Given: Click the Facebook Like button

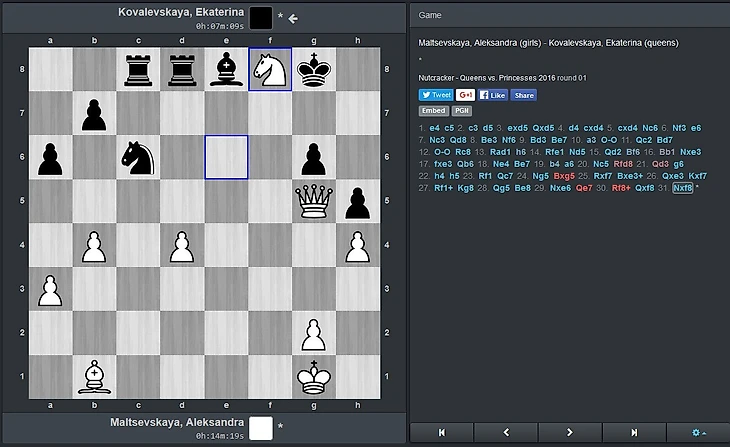Looking at the screenshot, I should coord(493,95).
